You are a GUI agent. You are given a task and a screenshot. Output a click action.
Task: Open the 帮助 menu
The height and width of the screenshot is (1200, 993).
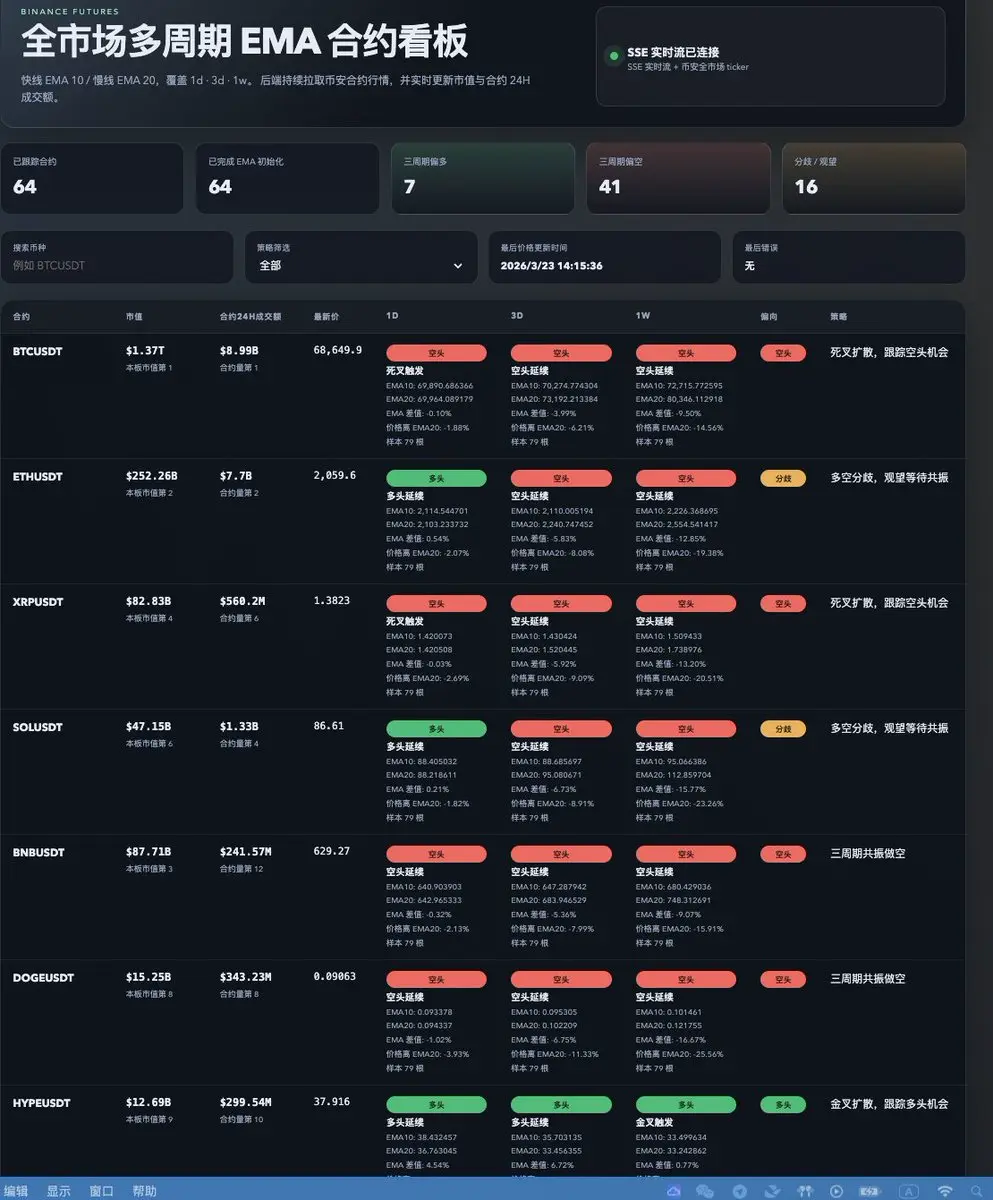[x=144, y=1191]
